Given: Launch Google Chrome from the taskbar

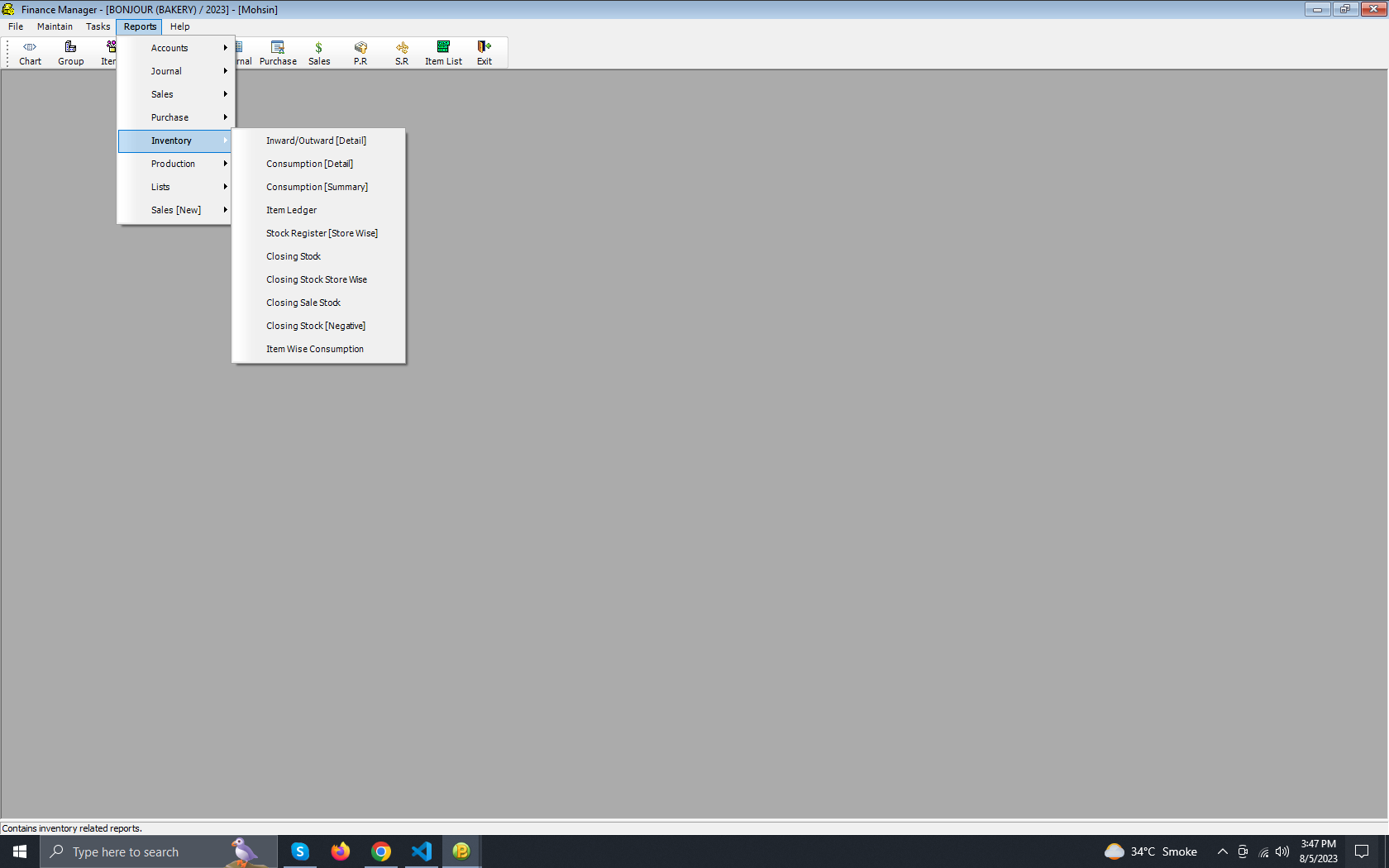Looking at the screenshot, I should point(381,851).
